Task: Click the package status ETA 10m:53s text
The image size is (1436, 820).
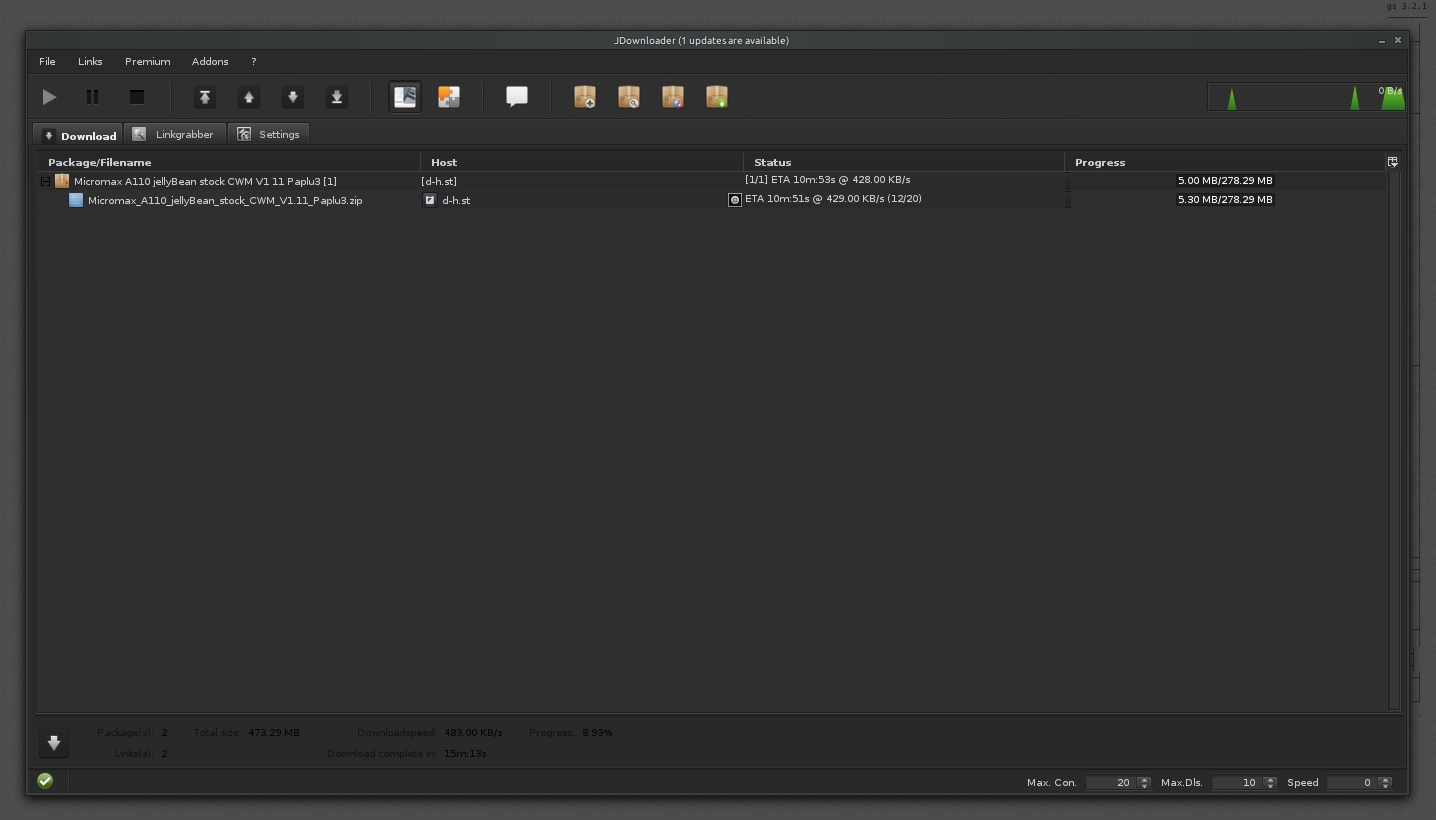Action: tap(828, 180)
